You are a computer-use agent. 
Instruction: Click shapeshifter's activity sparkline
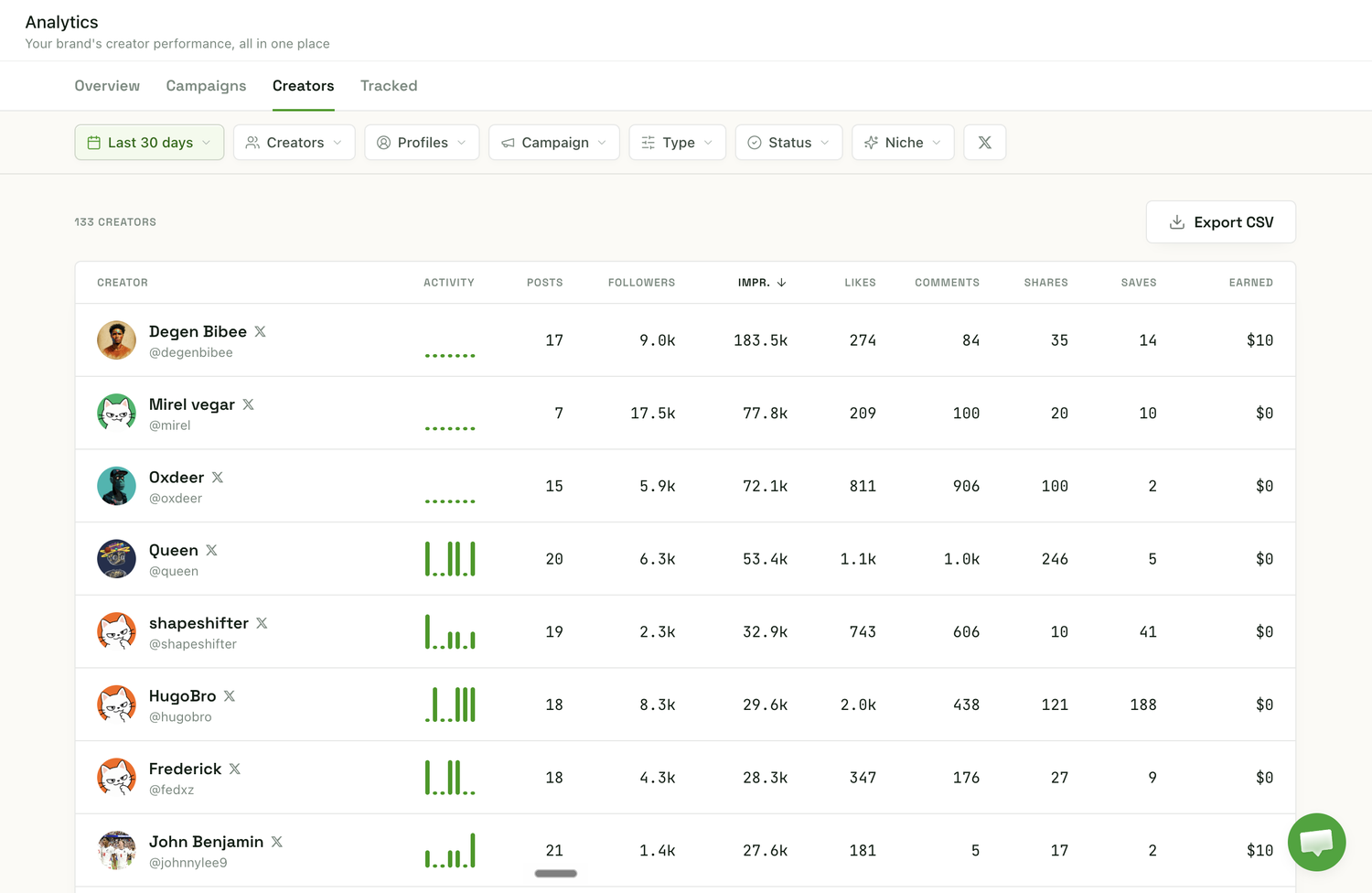(450, 632)
